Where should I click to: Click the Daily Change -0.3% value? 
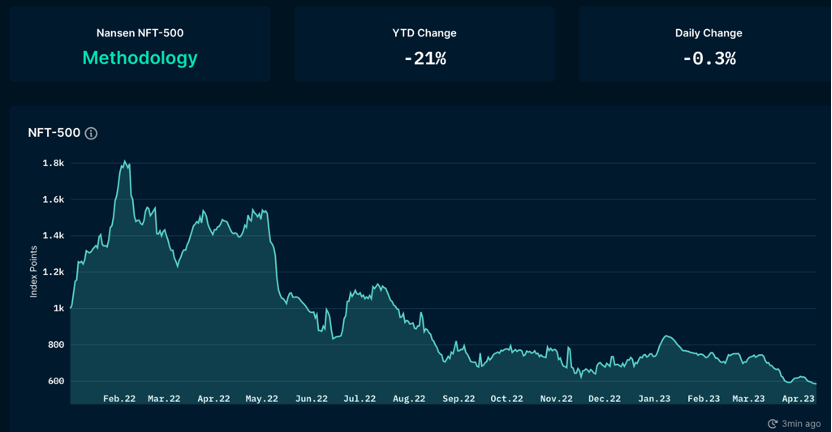click(708, 59)
